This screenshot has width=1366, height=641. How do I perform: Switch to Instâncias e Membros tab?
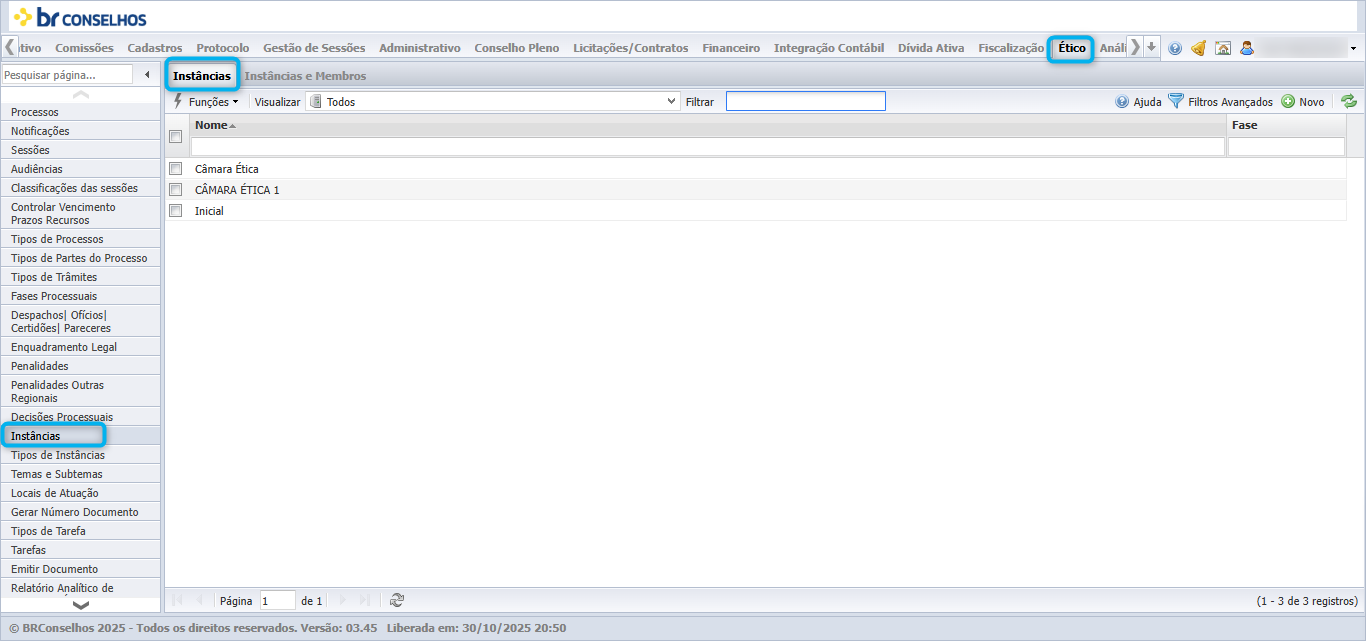[x=305, y=76]
